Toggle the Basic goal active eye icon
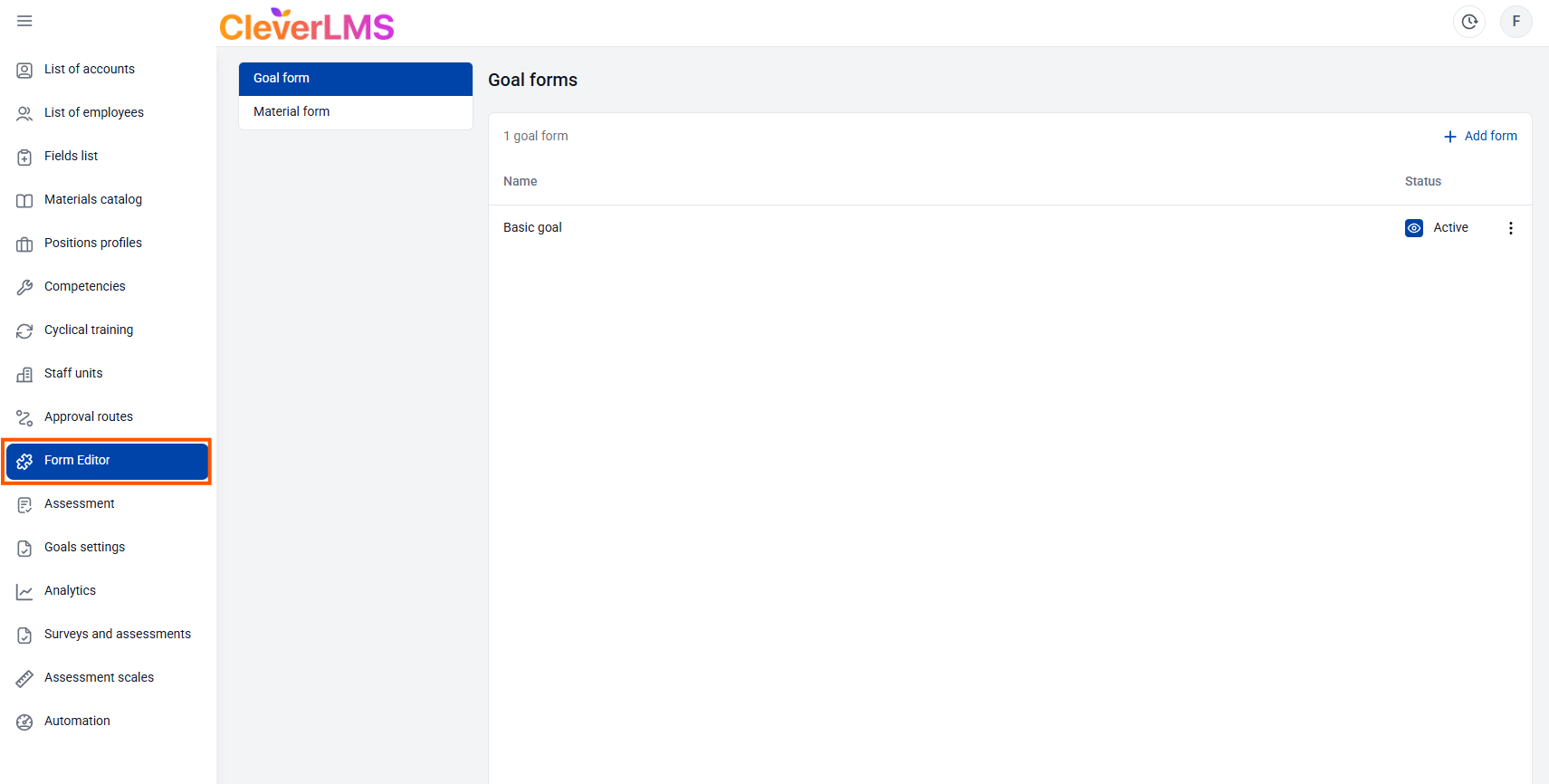 pos(1413,228)
